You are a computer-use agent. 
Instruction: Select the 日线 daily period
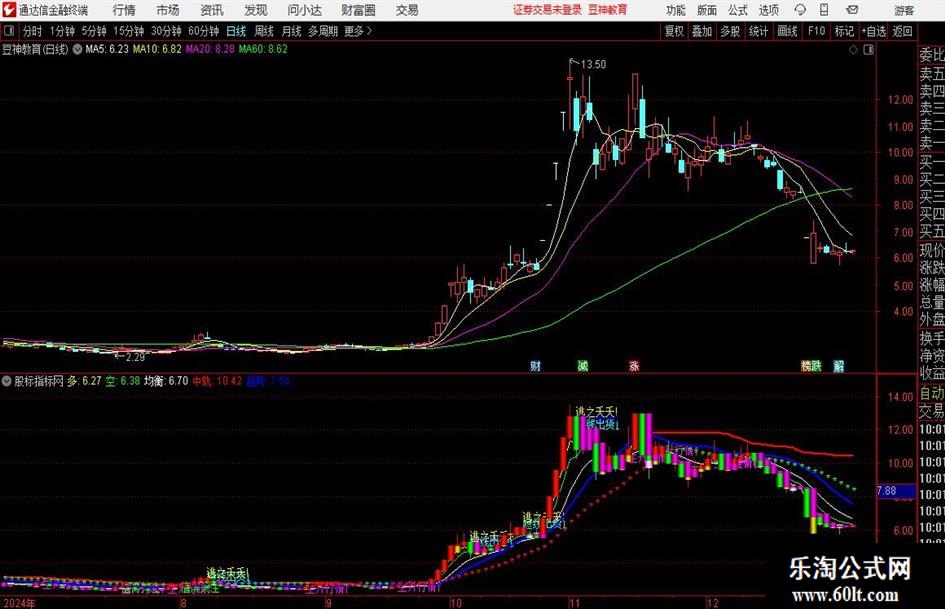pyautogui.click(x=236, y=31)
